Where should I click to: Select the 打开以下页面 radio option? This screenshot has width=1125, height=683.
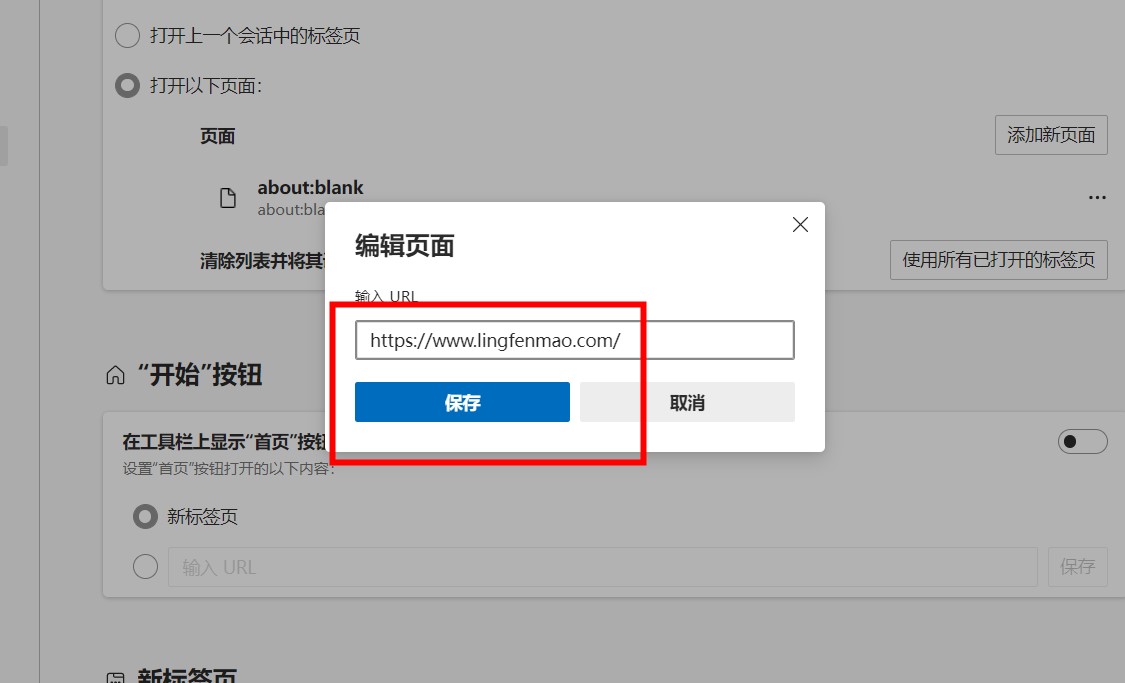127,86
